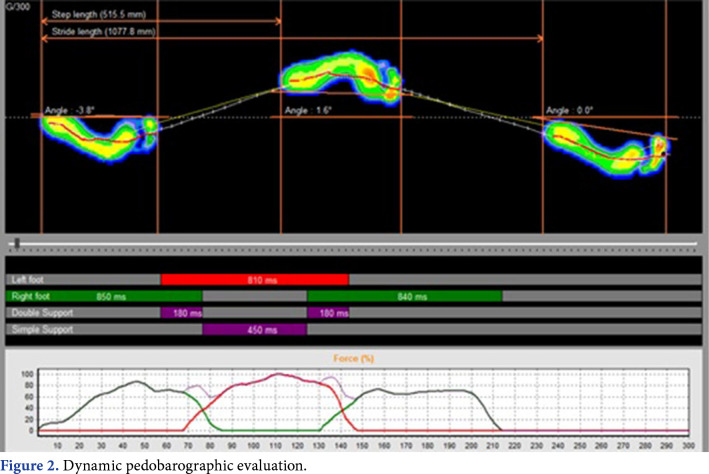Select the red Left foot 810 ms bar
Image resolution: width=709 pixels, height=474 pixels.
(255, 280)
